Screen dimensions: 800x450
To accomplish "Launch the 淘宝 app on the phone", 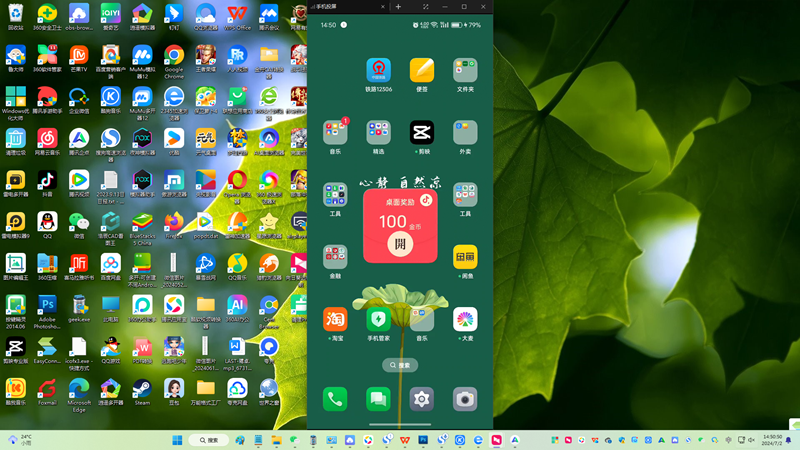I will [x=335, y=319].
